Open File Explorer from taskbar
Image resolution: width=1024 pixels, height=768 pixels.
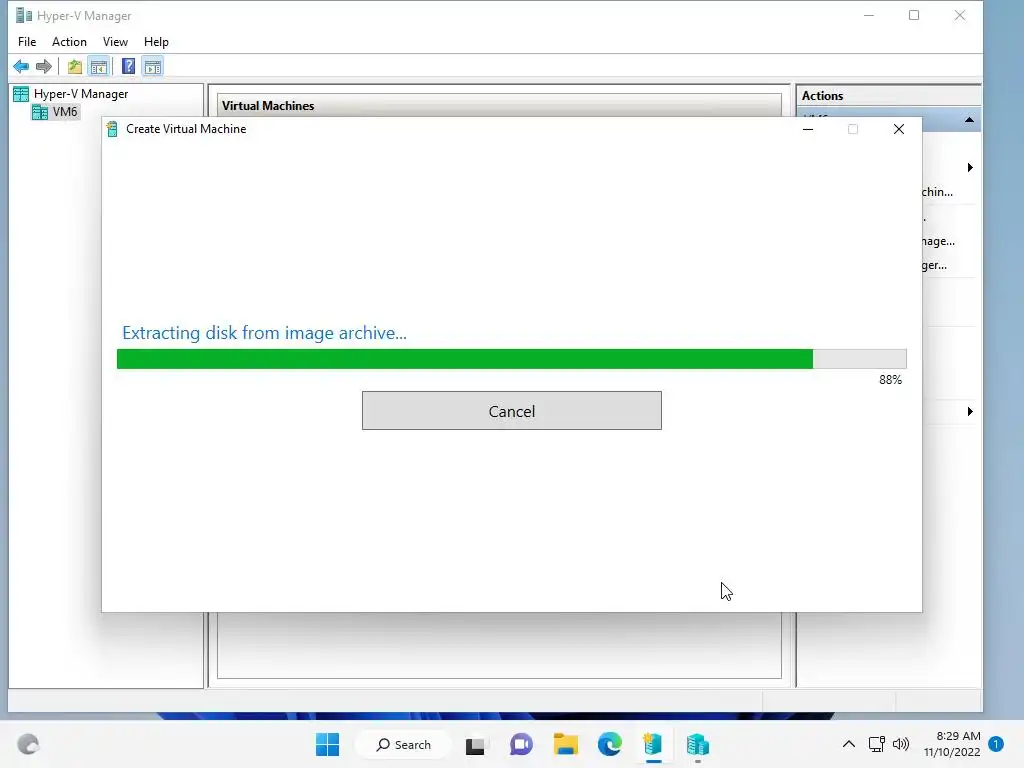[566, 744]
